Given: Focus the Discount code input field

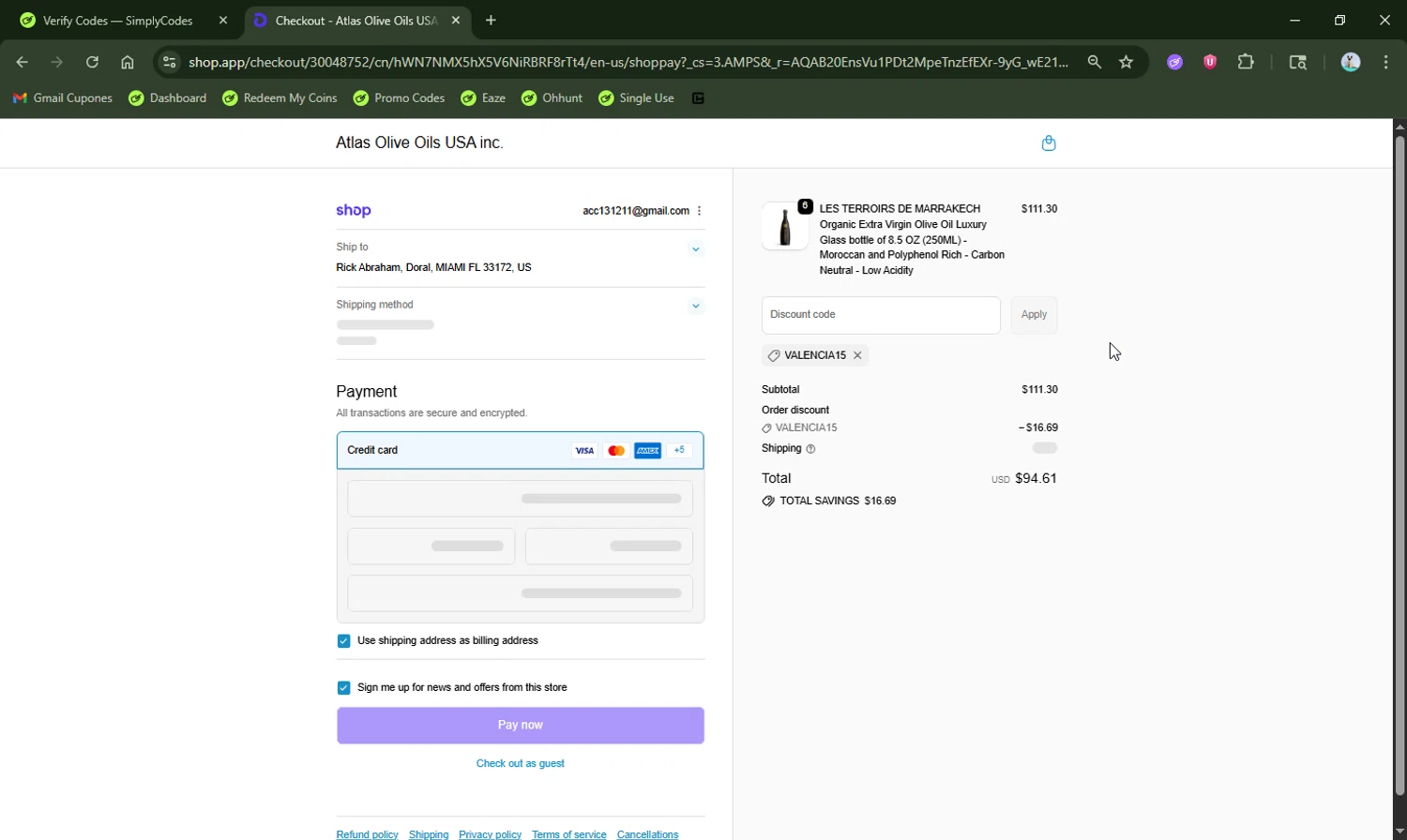Looking at the screenshot, I should (881, 315).
